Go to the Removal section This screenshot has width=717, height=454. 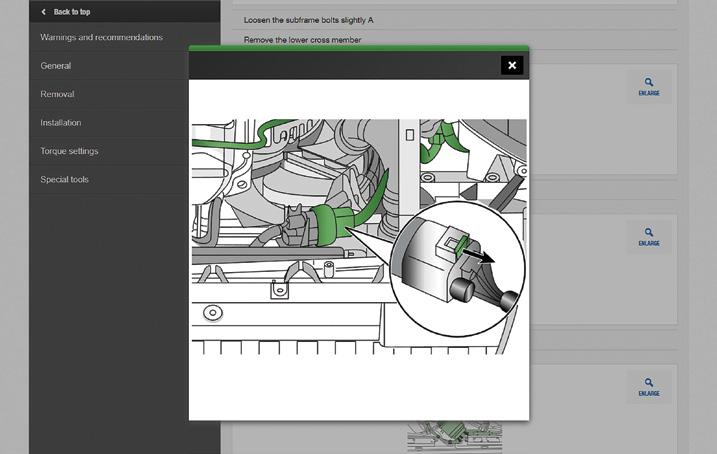(57, 94)
